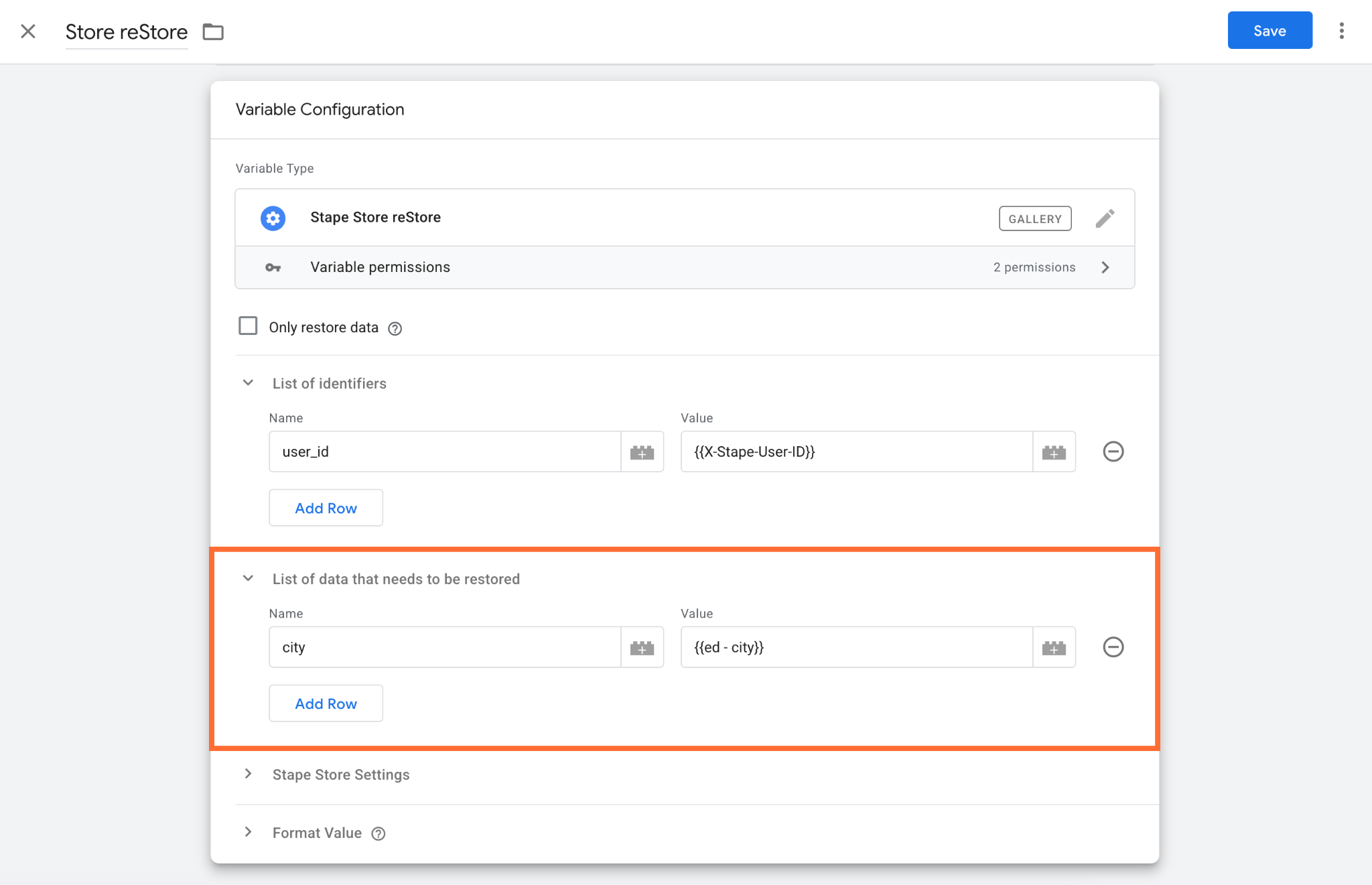Insert variable into user_id name field
Viewport: 1372px width, 885px height.
[x=642, y=452]
